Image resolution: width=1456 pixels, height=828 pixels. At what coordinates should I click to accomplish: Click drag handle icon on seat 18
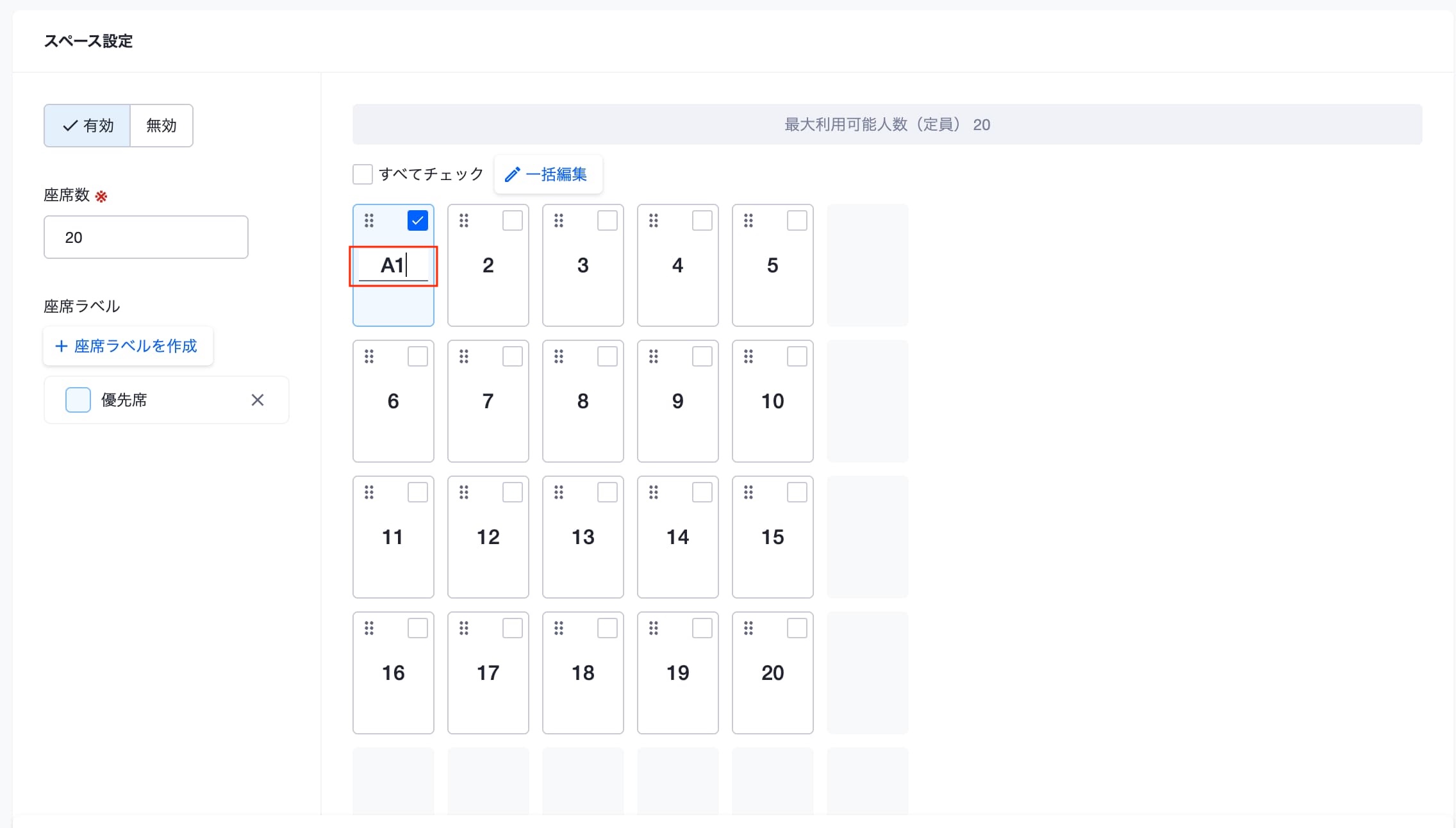[x=559, y=629]
